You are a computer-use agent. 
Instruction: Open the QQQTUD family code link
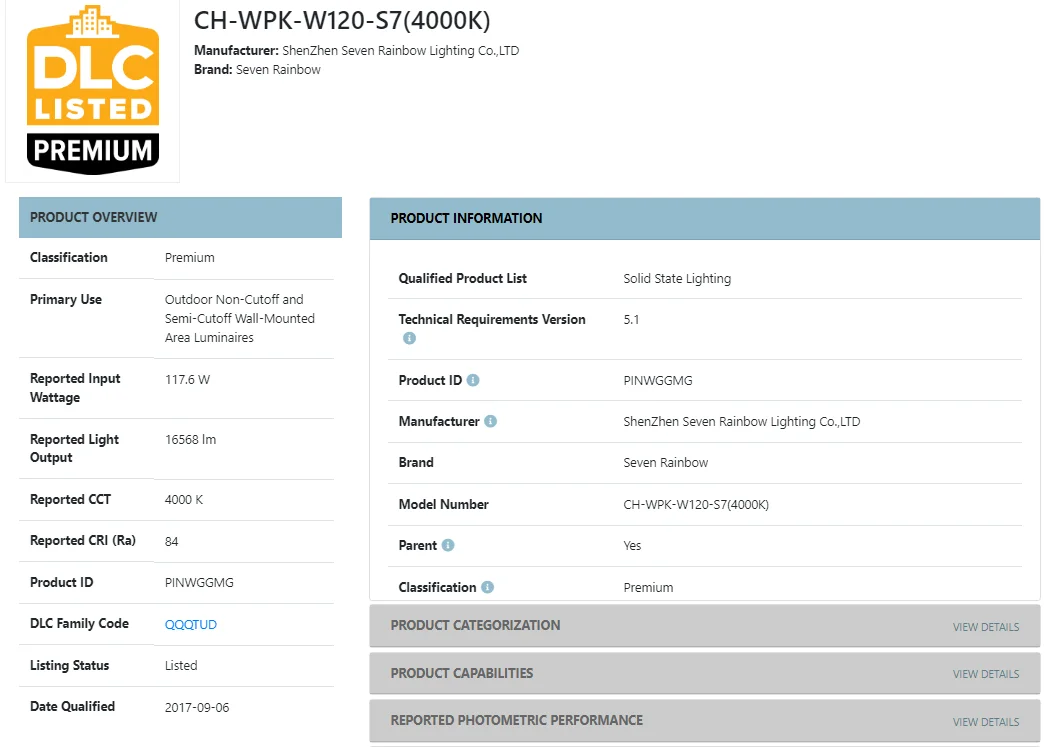(x=190, y=624)
